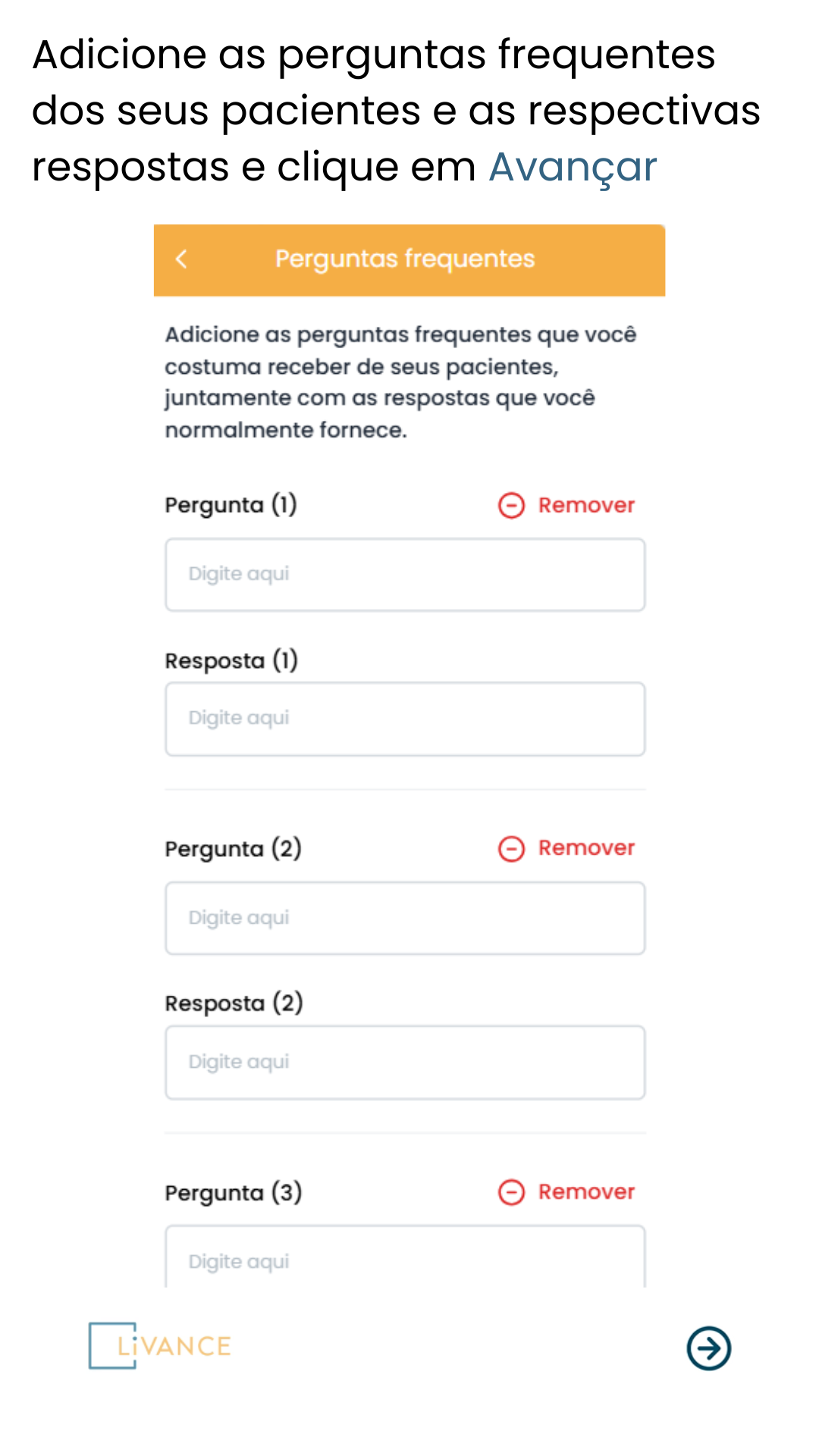This screenshot has height=1456, width=819.
Task: Click the Livance logo
Action: click(160, 1346)
